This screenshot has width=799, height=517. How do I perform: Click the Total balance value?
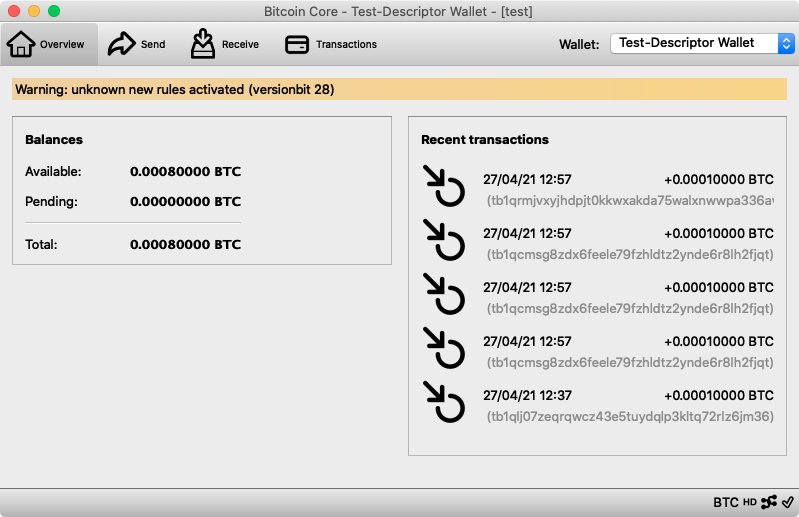(185, 244)
